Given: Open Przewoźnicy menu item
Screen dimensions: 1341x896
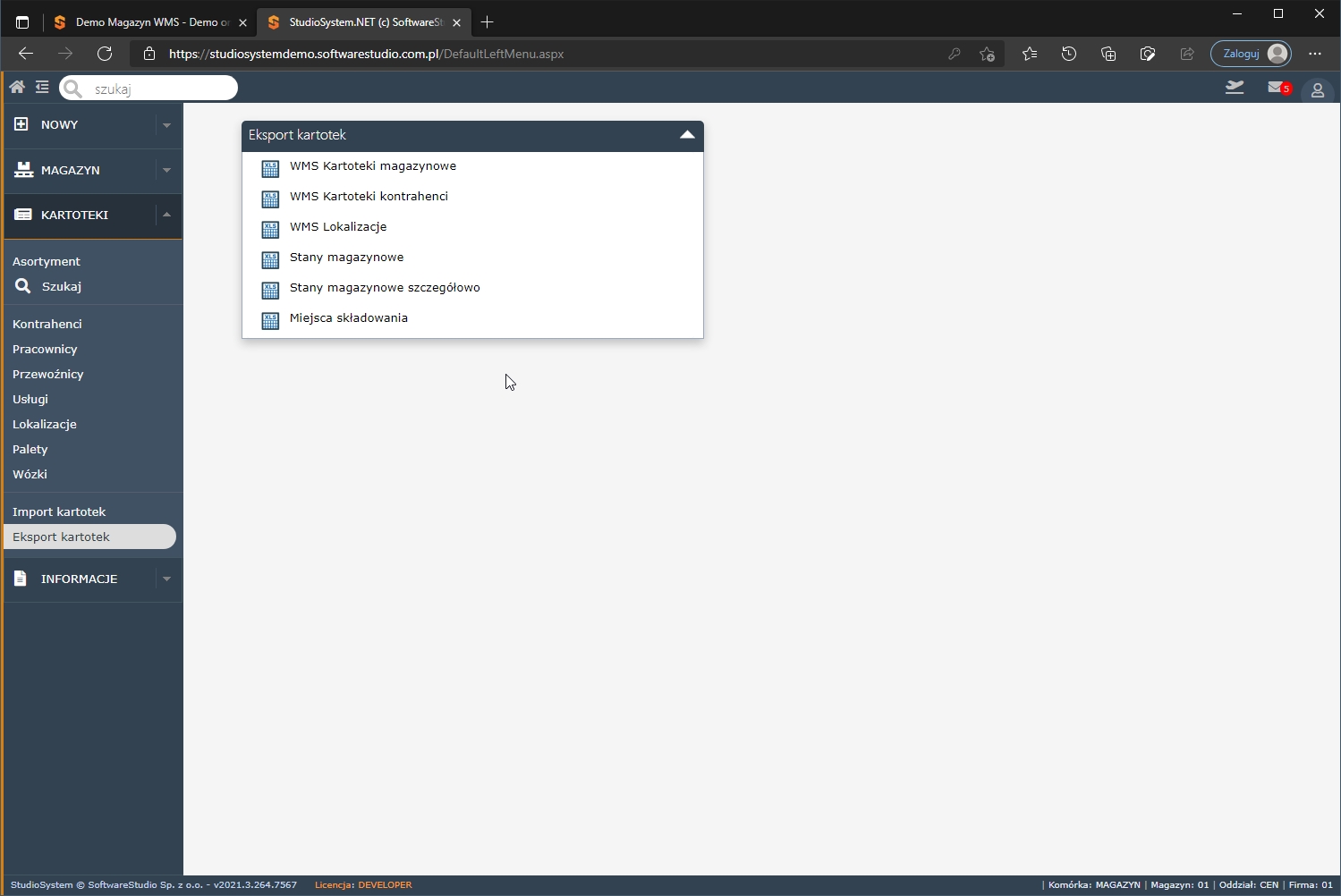Looking at the screenshot, I should tap(48, 374).
